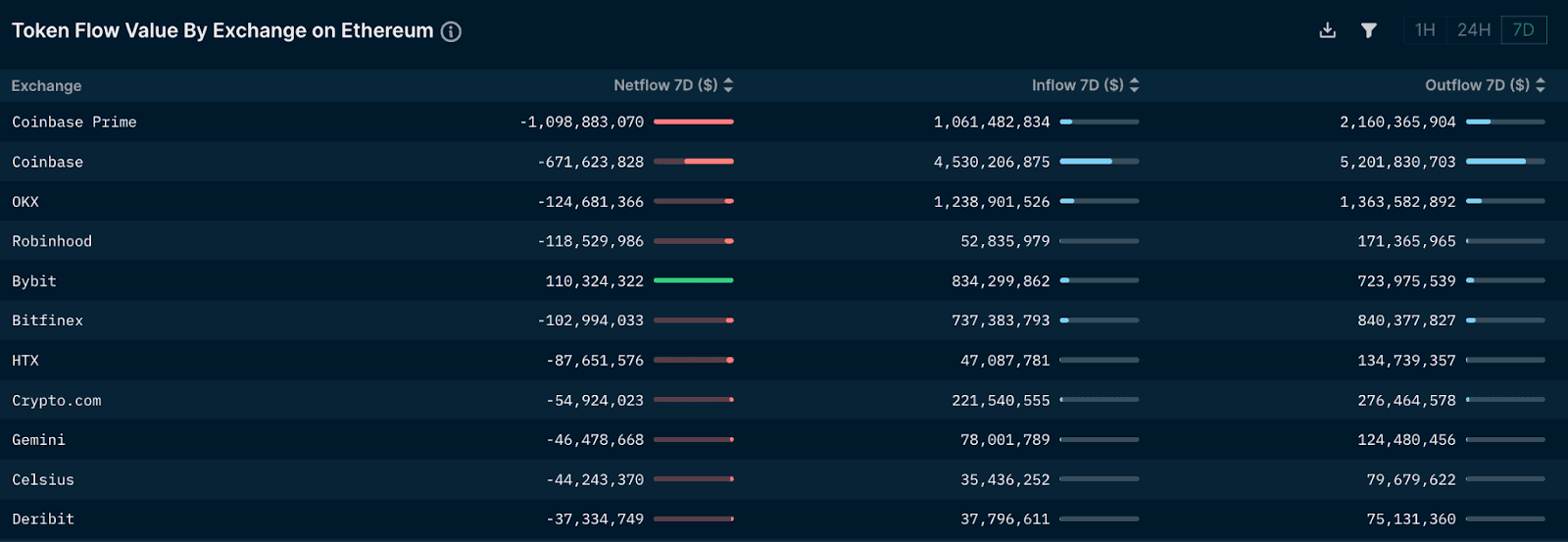
Task: Select outflow value 1,363,582,892
Action: pyautogui.click(x=1397, y=202)
